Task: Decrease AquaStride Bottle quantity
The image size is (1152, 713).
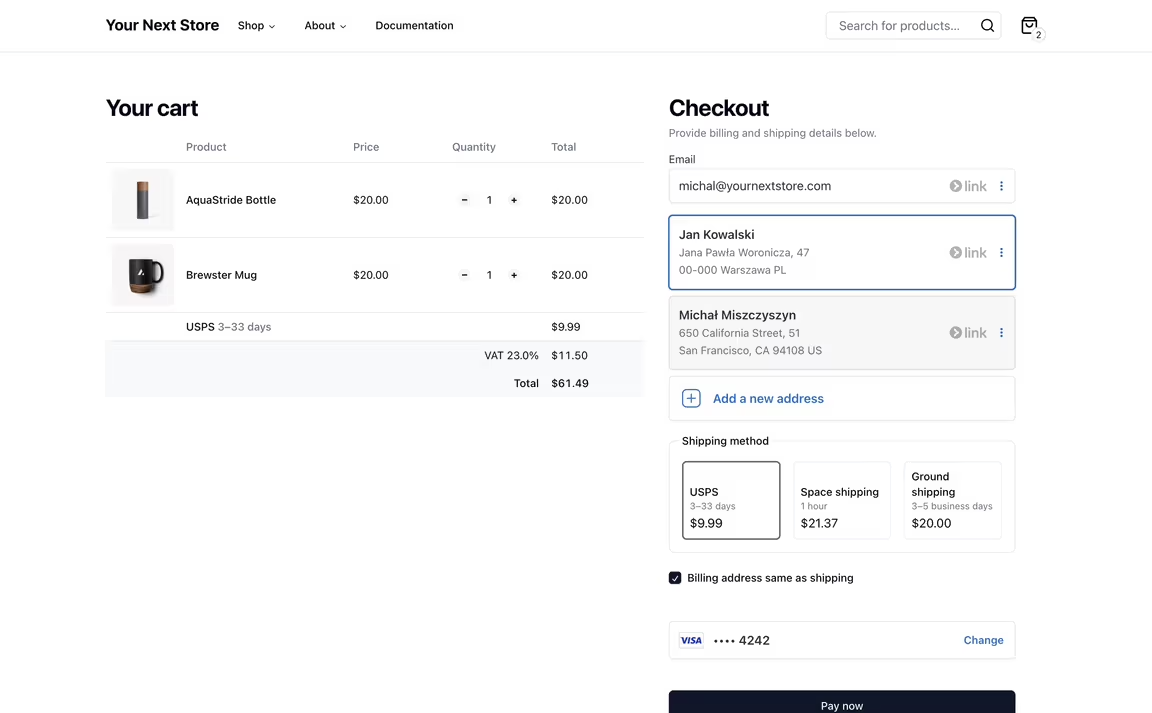Action: click(x=464, y=200)
